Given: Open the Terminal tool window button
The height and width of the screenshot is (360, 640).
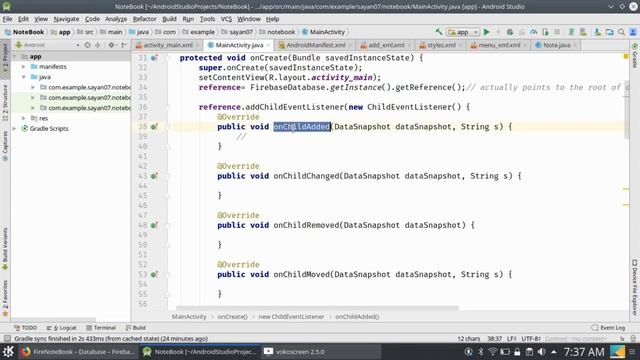Looking at the screenshot, I should pos(101,328).
